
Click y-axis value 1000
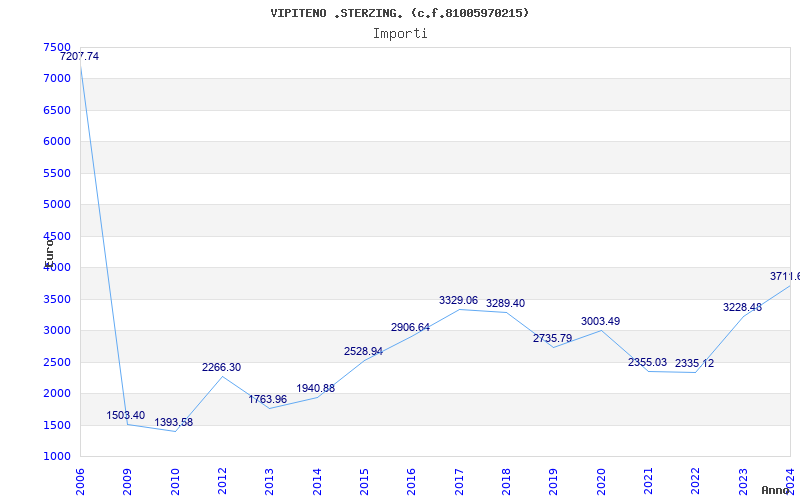point(57,457)
